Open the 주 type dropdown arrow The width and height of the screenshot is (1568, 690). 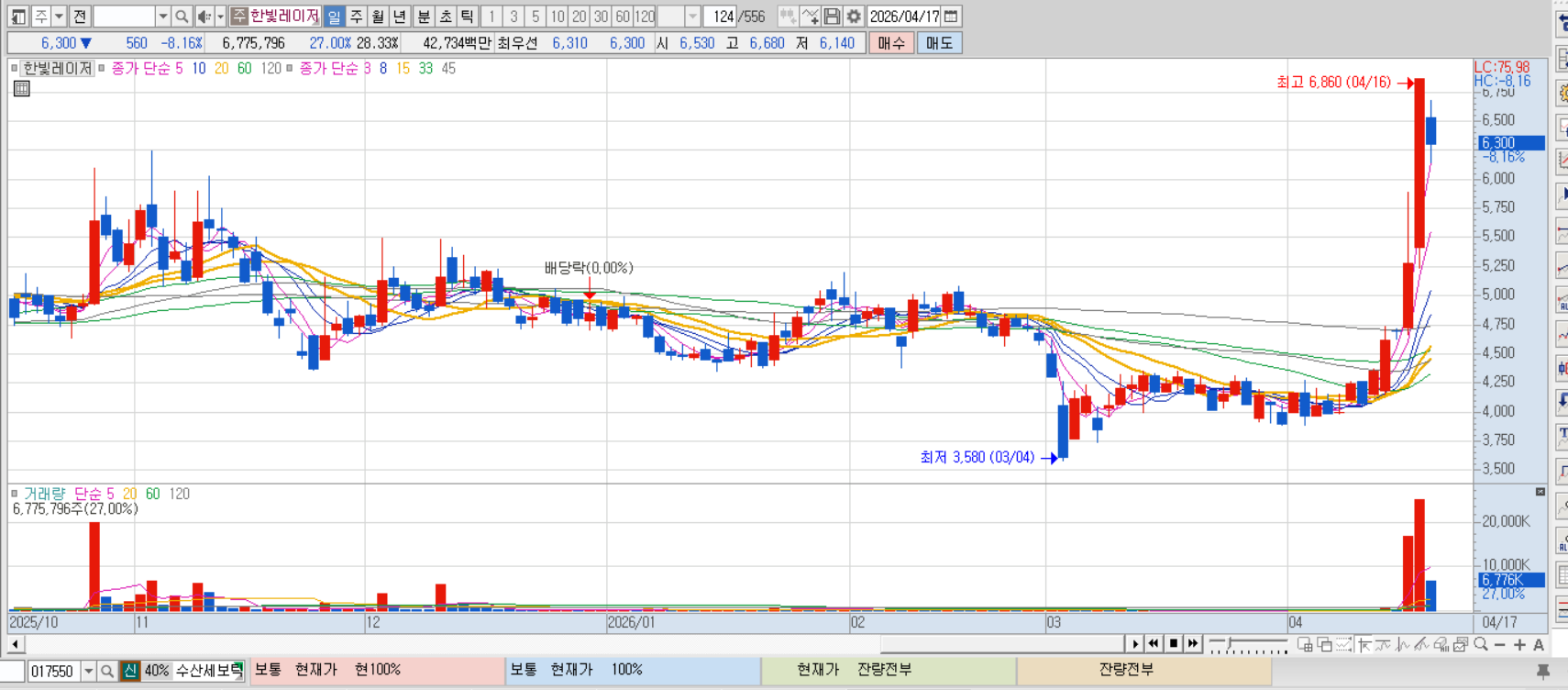click(59, 17)
